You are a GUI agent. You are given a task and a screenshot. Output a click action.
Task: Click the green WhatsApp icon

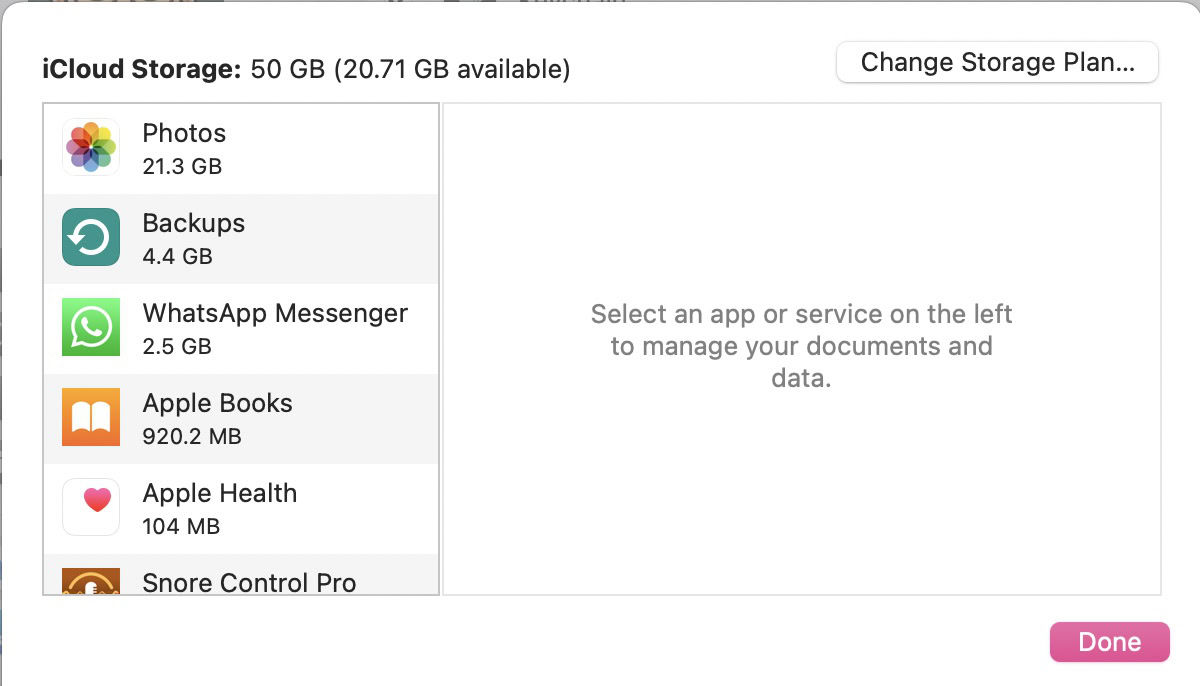[x=91, y=327]
